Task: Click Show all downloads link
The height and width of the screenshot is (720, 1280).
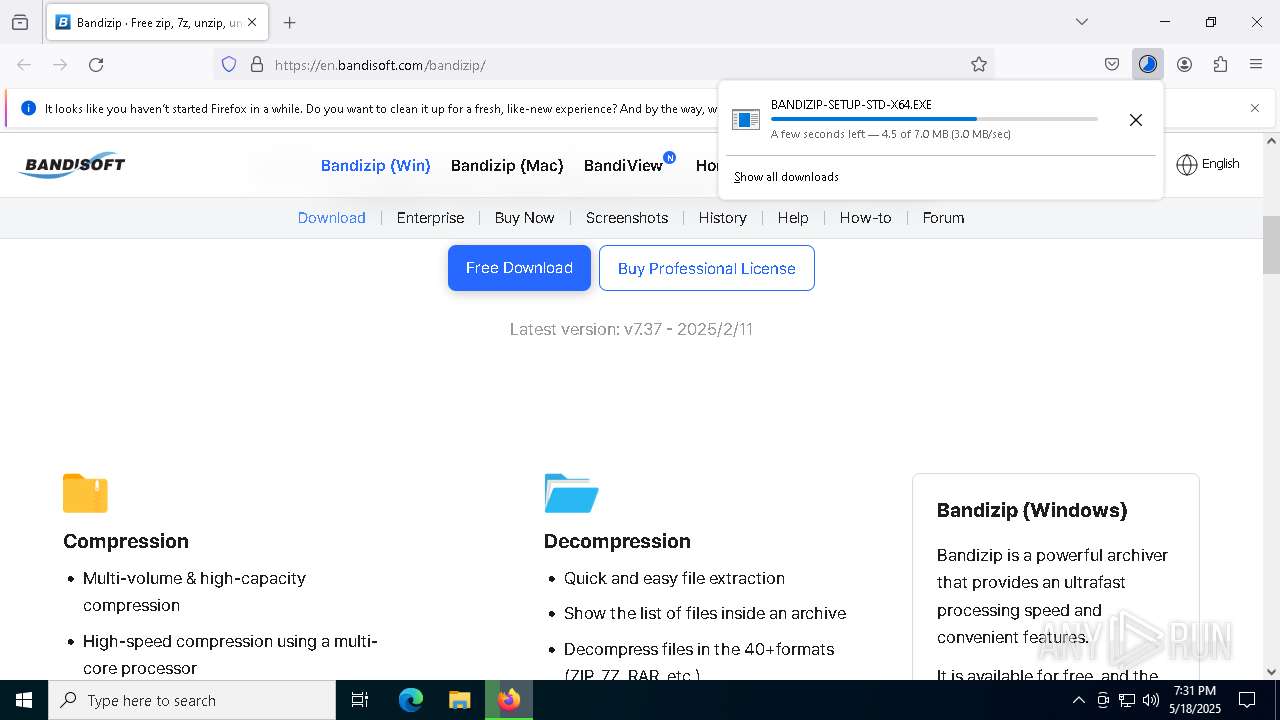Action: (x=786, y=177)
